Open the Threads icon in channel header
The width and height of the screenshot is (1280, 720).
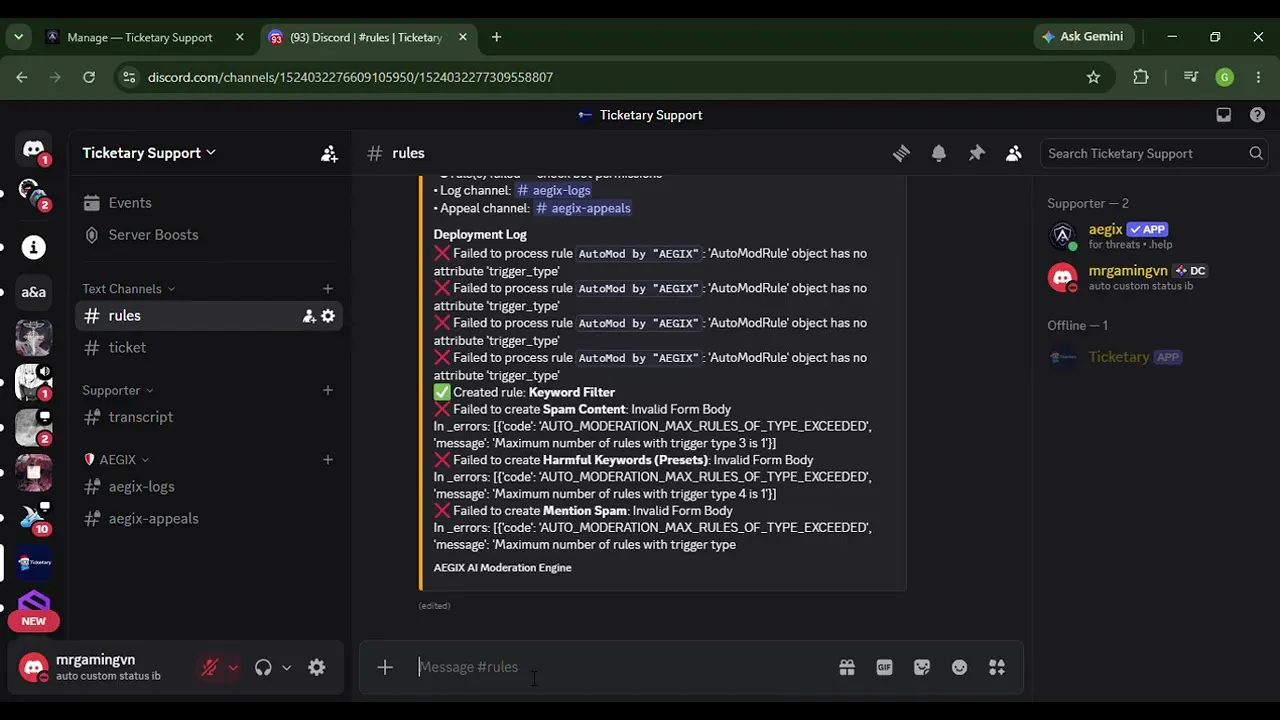(901, 153)
